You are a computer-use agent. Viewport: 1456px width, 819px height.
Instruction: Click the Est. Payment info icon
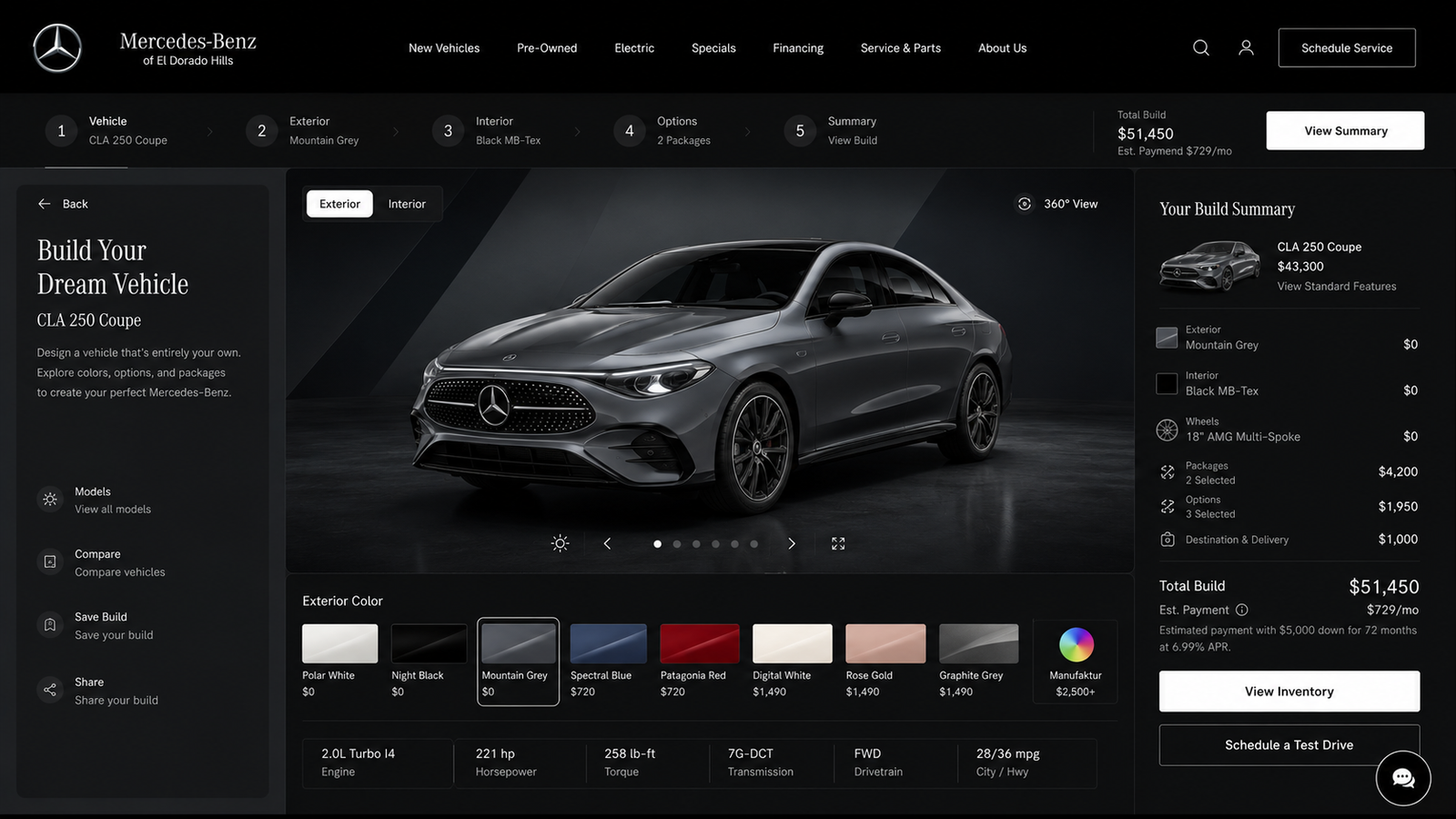(1242, 610)
